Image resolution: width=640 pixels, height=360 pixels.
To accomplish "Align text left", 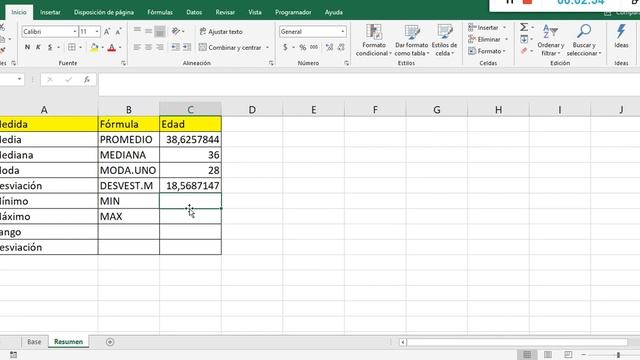I will (x=137, y=47).
